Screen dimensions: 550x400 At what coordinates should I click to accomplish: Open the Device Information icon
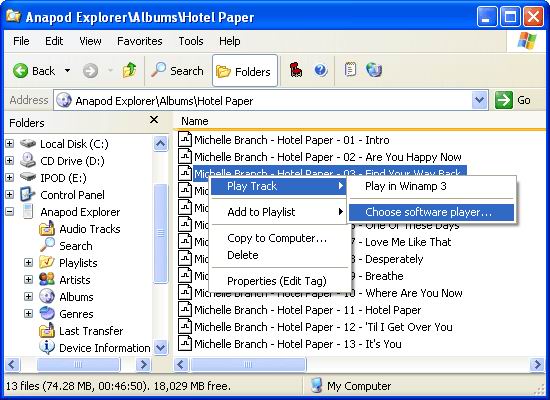point(47,347)
